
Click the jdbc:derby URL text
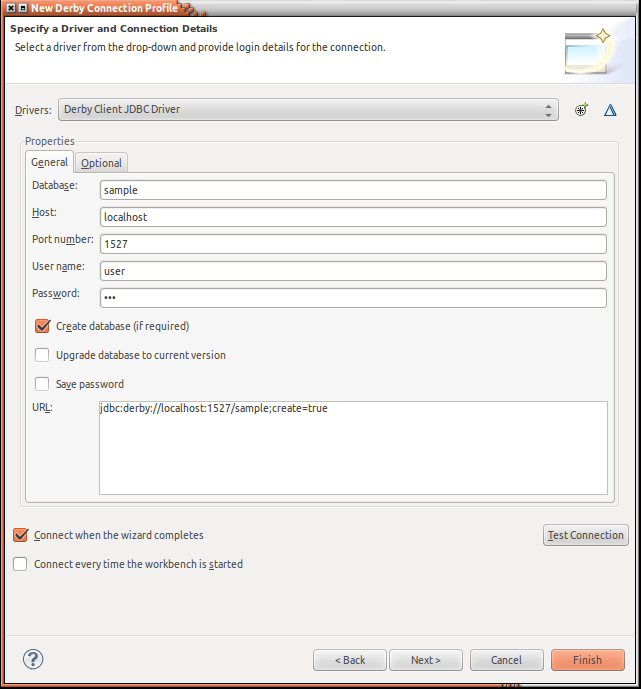point(214,408)
